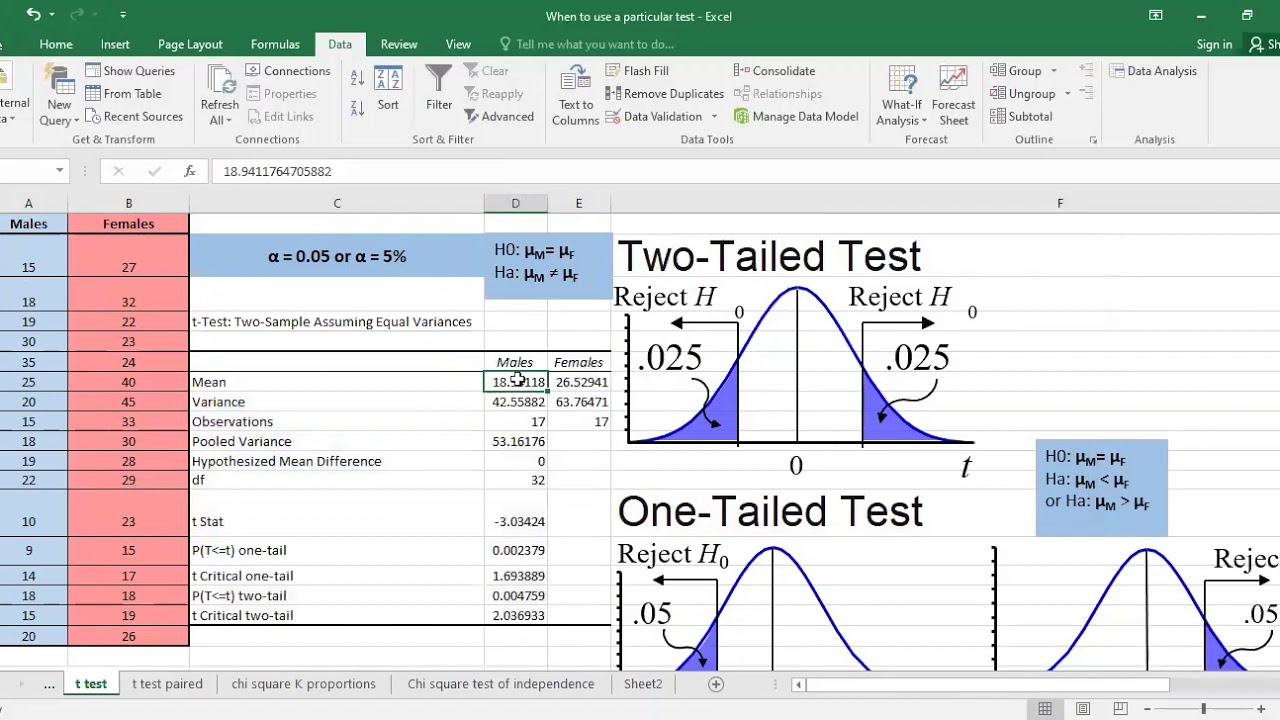Open Ribbon Display Options

(x=1155, y=15)
